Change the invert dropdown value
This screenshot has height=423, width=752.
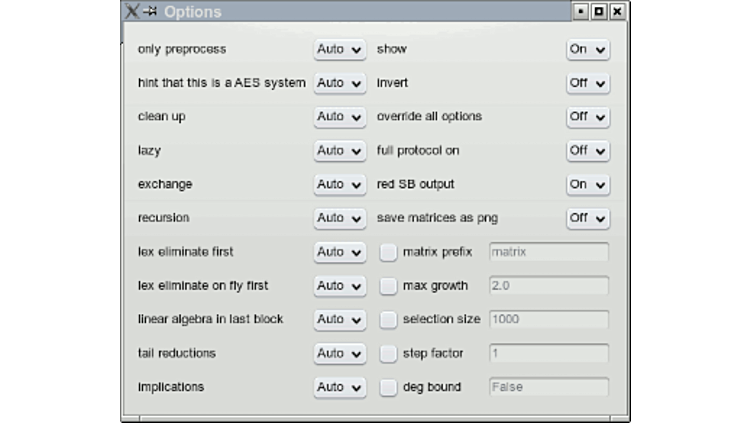pyautogui.click(x=588, y=83)
